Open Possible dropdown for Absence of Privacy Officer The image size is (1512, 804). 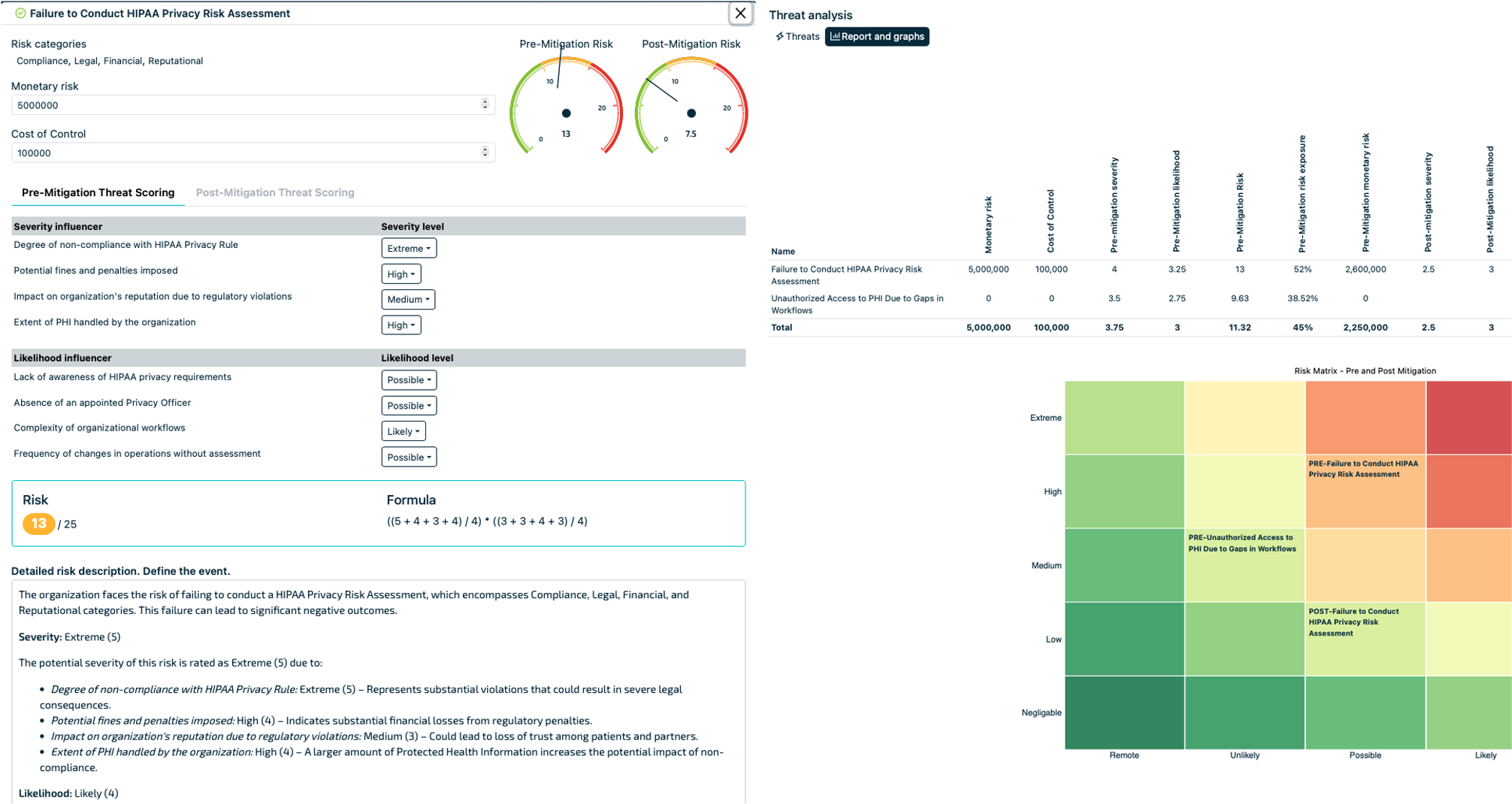(409, 406)
